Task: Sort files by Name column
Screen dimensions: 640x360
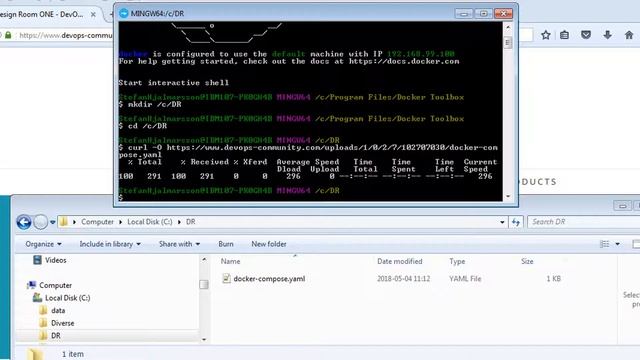Action: click(230, 261)
